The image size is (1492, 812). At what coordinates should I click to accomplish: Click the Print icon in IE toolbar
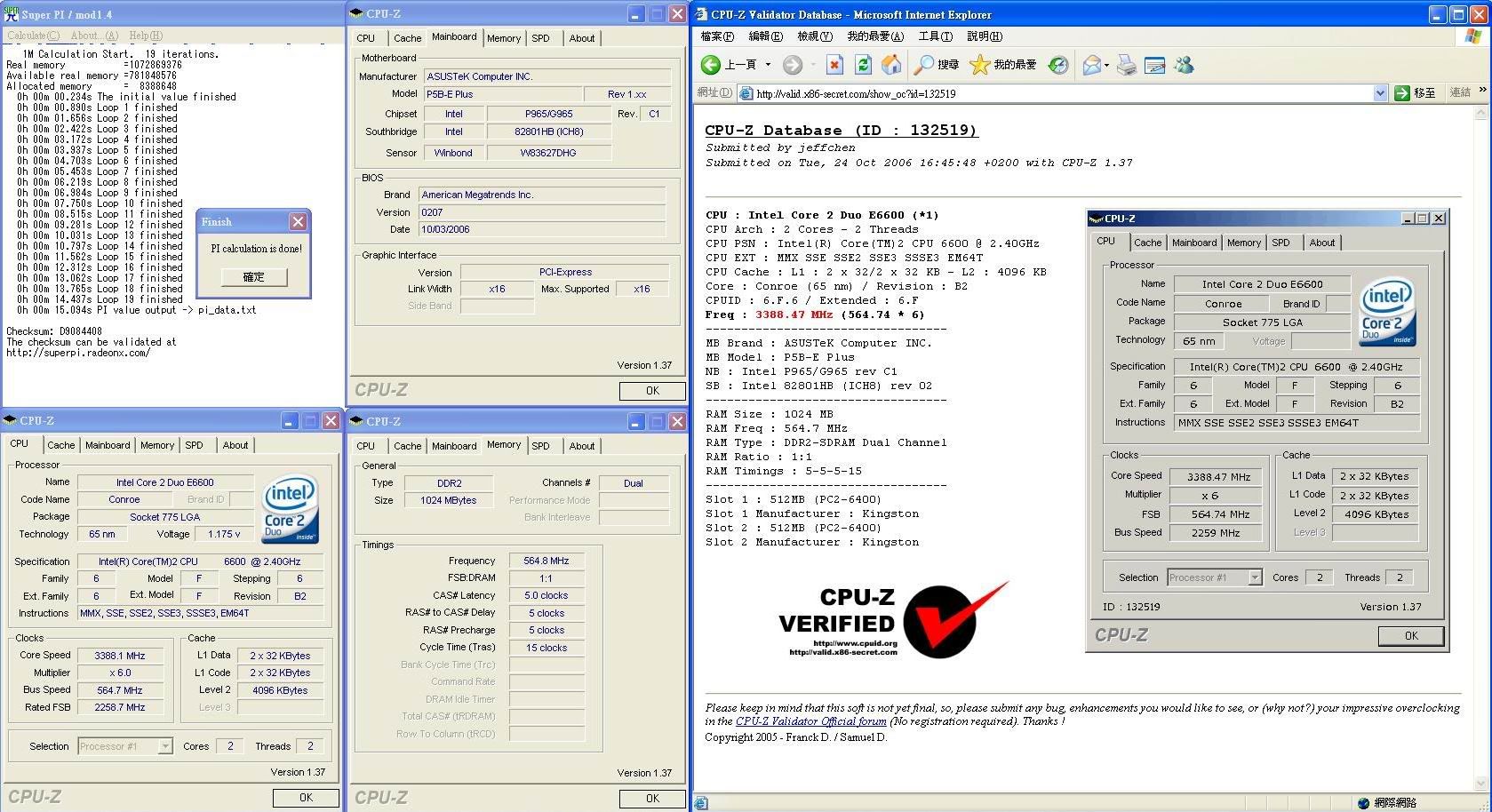(x=1126, y=65)
